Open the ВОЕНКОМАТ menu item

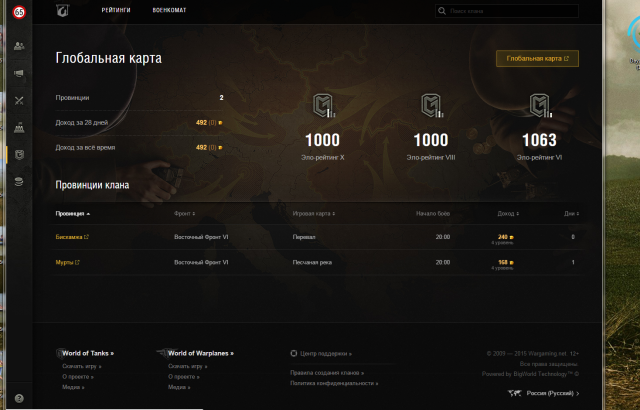168,10
